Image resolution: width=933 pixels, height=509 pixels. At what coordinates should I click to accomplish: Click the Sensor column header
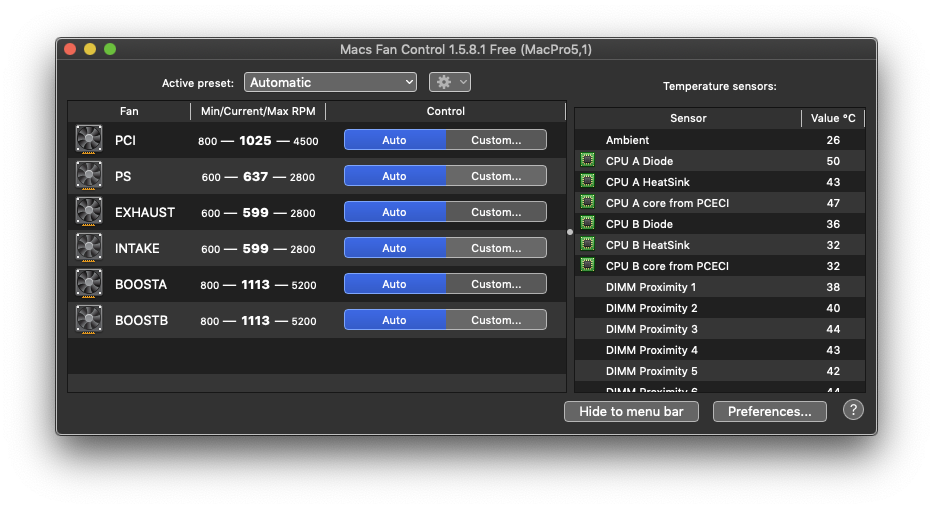pyautogui.click(x=688, y=118)
